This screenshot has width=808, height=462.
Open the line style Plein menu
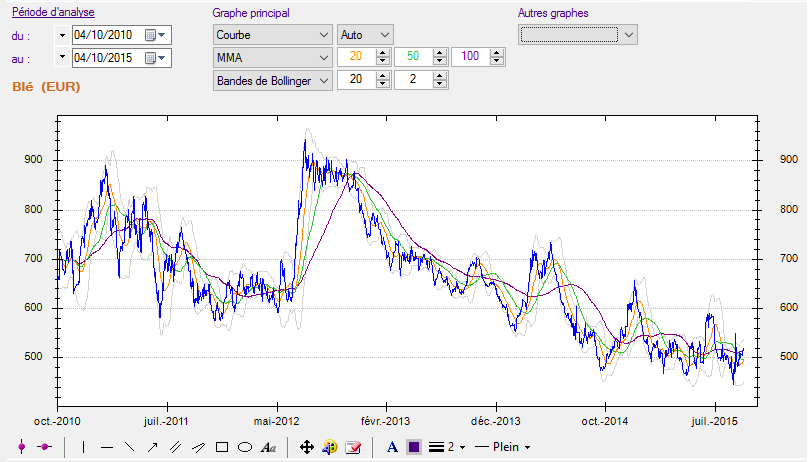(x=502, y=447)
